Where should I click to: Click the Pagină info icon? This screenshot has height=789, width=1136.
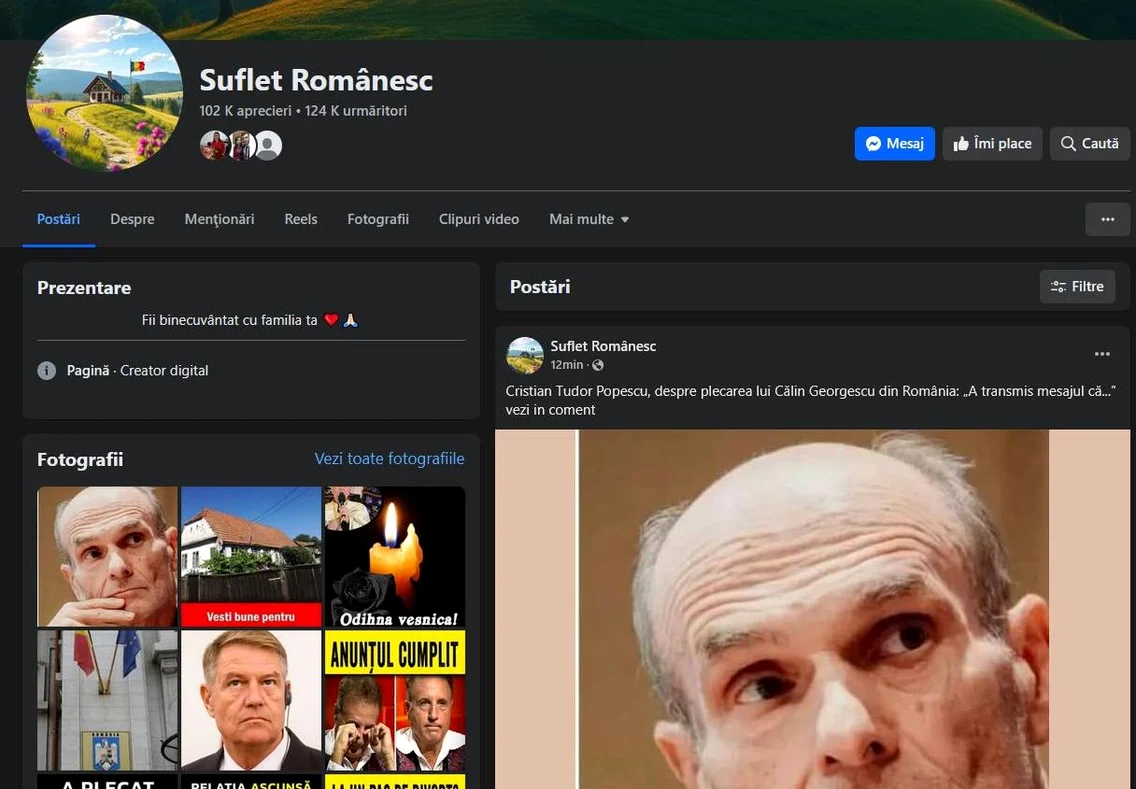coord(46,370)
